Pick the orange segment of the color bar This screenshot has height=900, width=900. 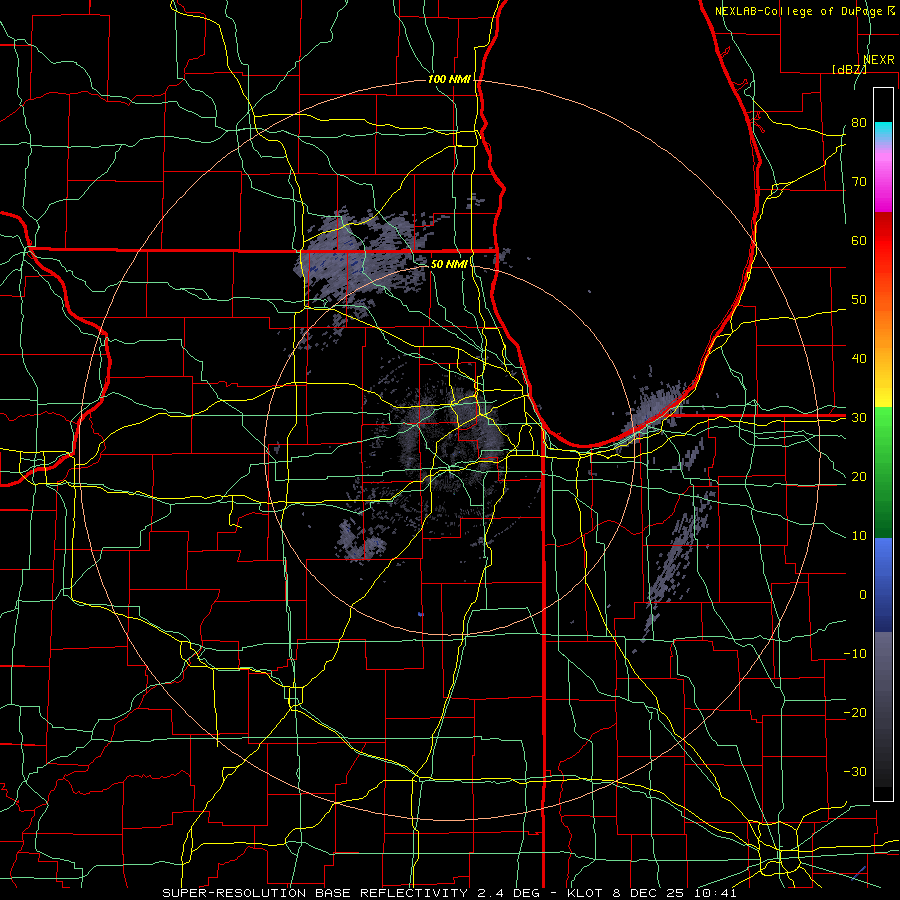(x=883, y=321)
